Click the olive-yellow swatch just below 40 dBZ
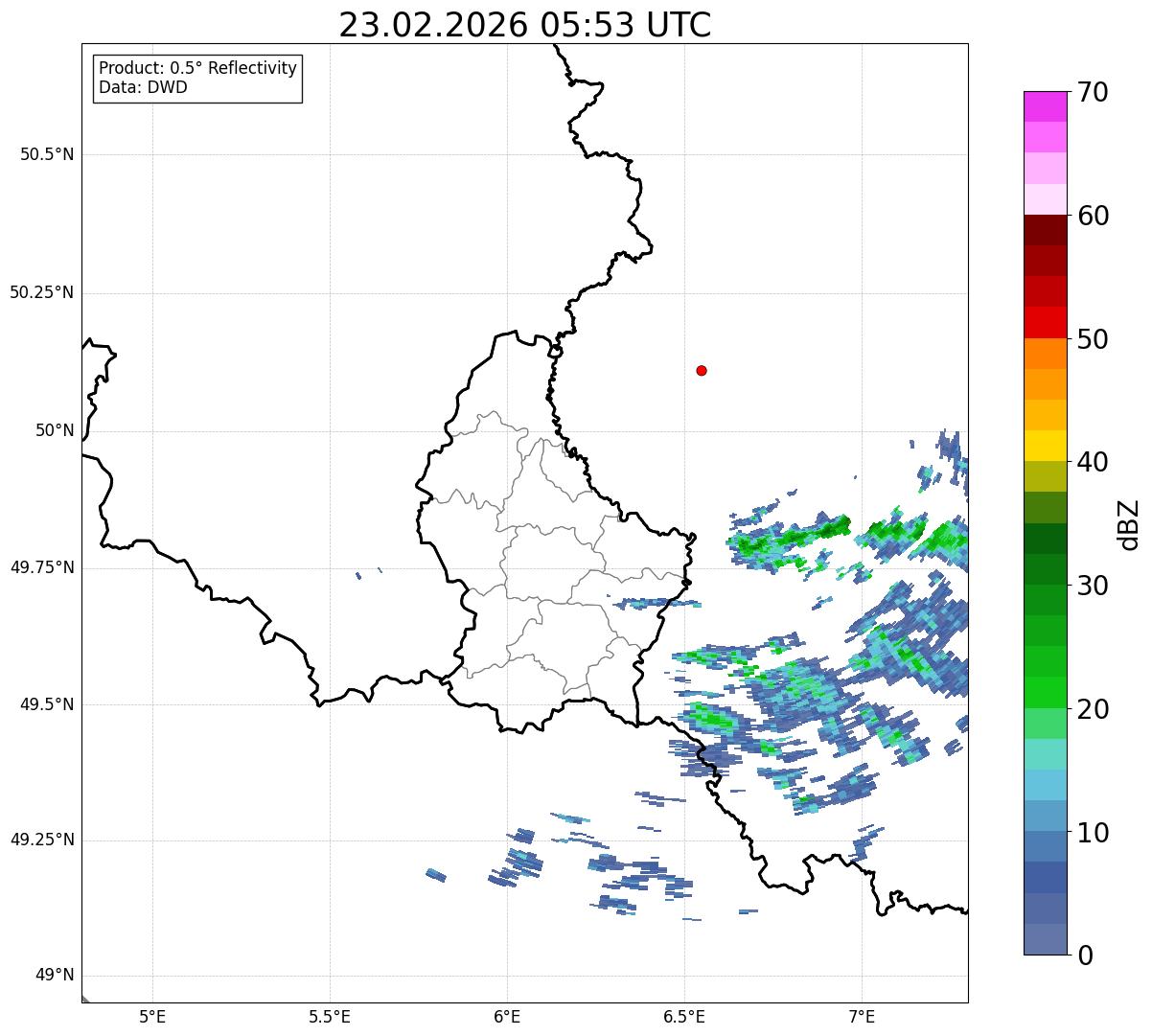The height and width of the screenshot is (1036, 1152). pyautogui.click(x=1046, y=476)
